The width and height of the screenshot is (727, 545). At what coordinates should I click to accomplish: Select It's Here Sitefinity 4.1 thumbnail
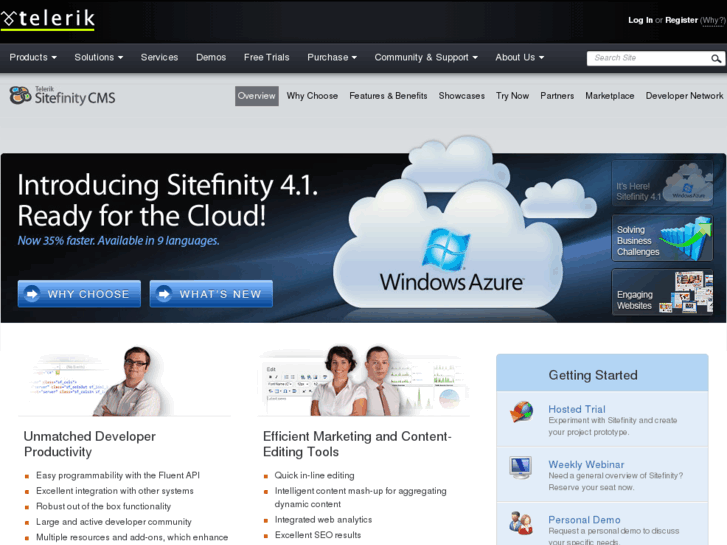(662, 183)
